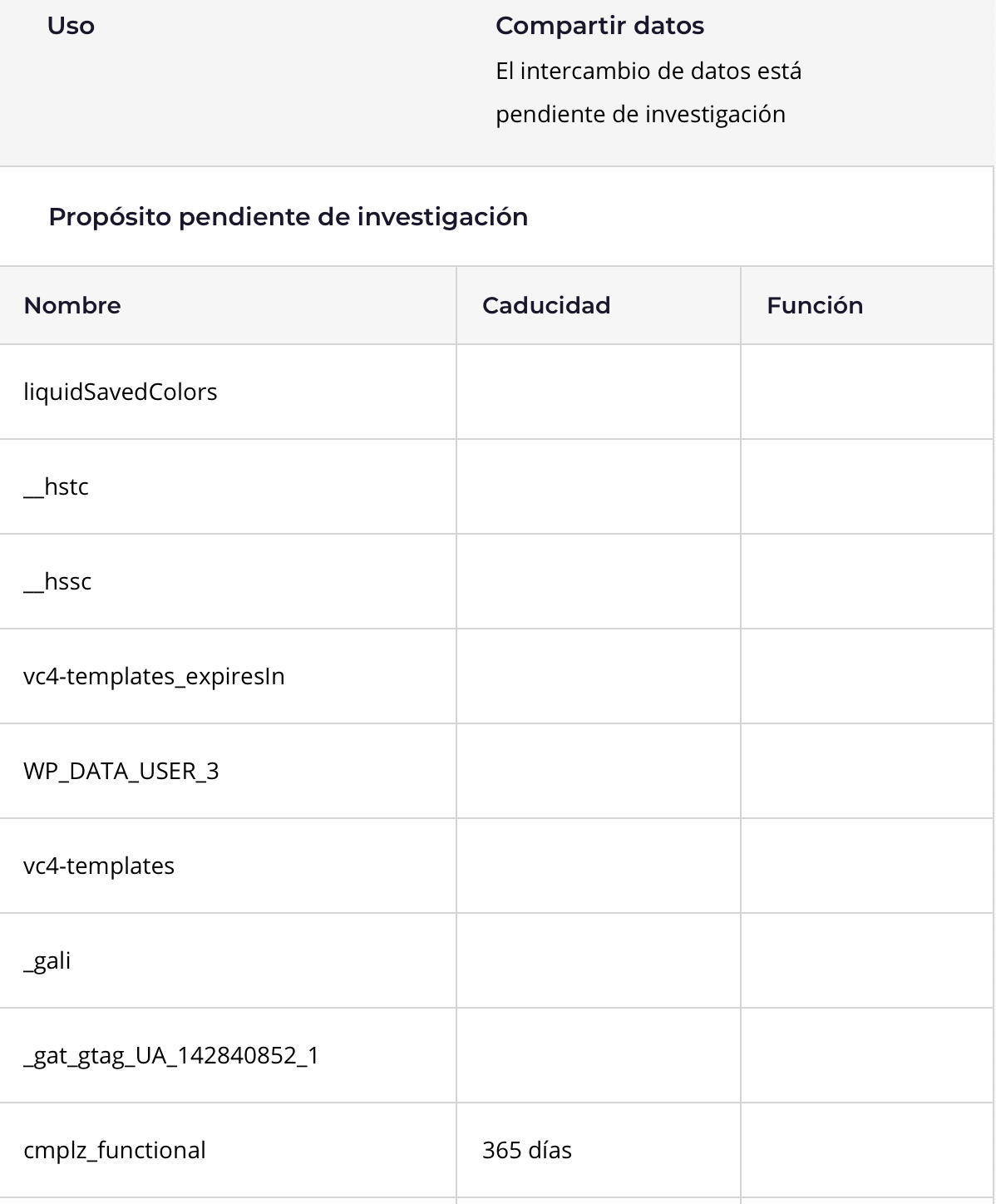
Task: Click the "365 días" expiry value
Action: click(527, 1150)
